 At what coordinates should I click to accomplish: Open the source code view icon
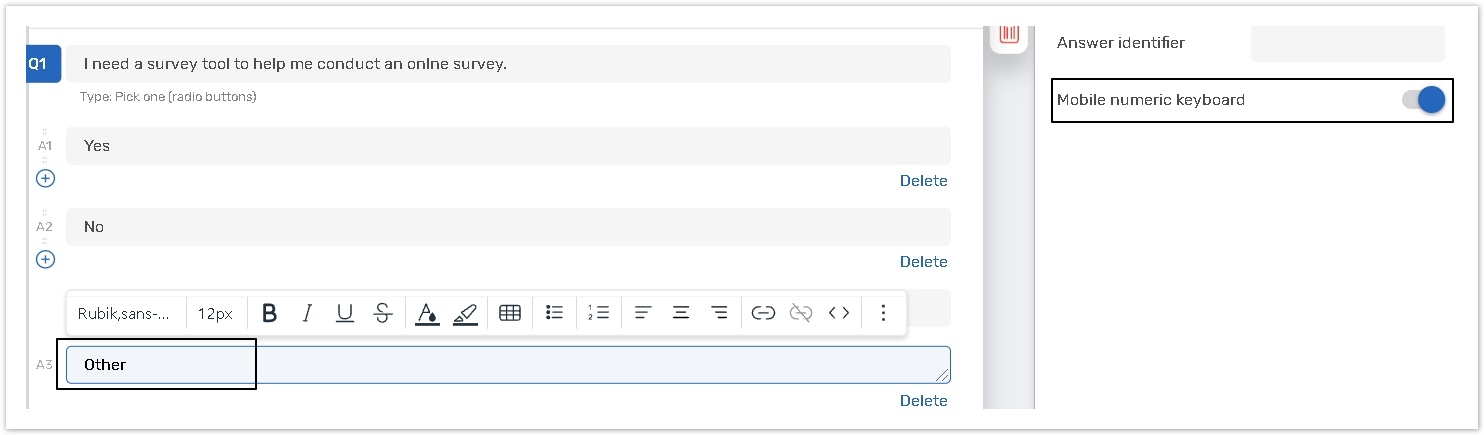839,313
